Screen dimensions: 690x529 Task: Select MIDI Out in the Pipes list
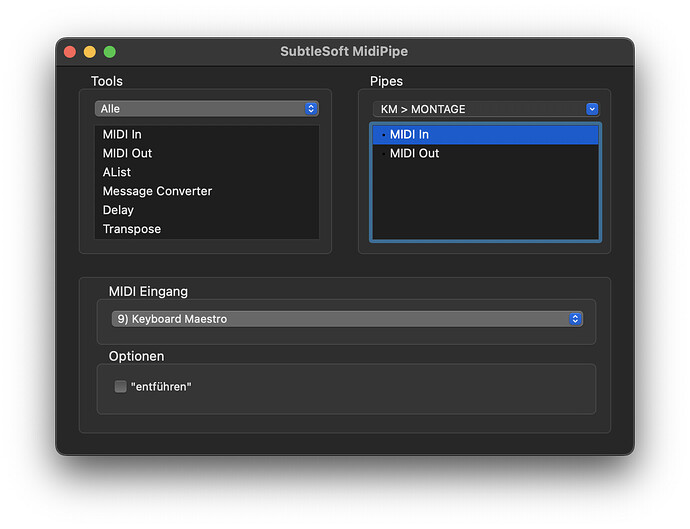point(485,153)
